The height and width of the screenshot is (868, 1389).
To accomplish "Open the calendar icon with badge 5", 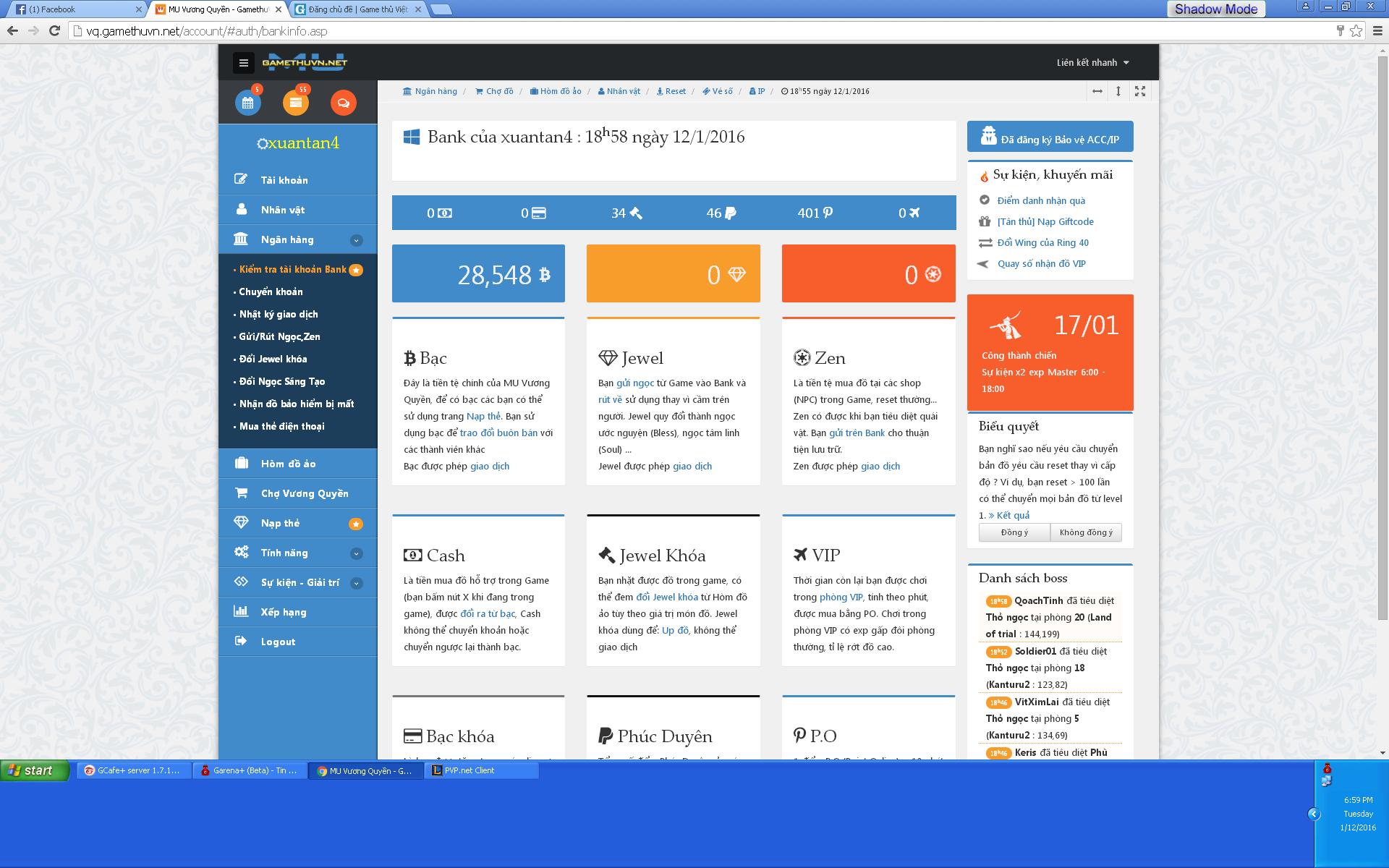I will point(247,103).
